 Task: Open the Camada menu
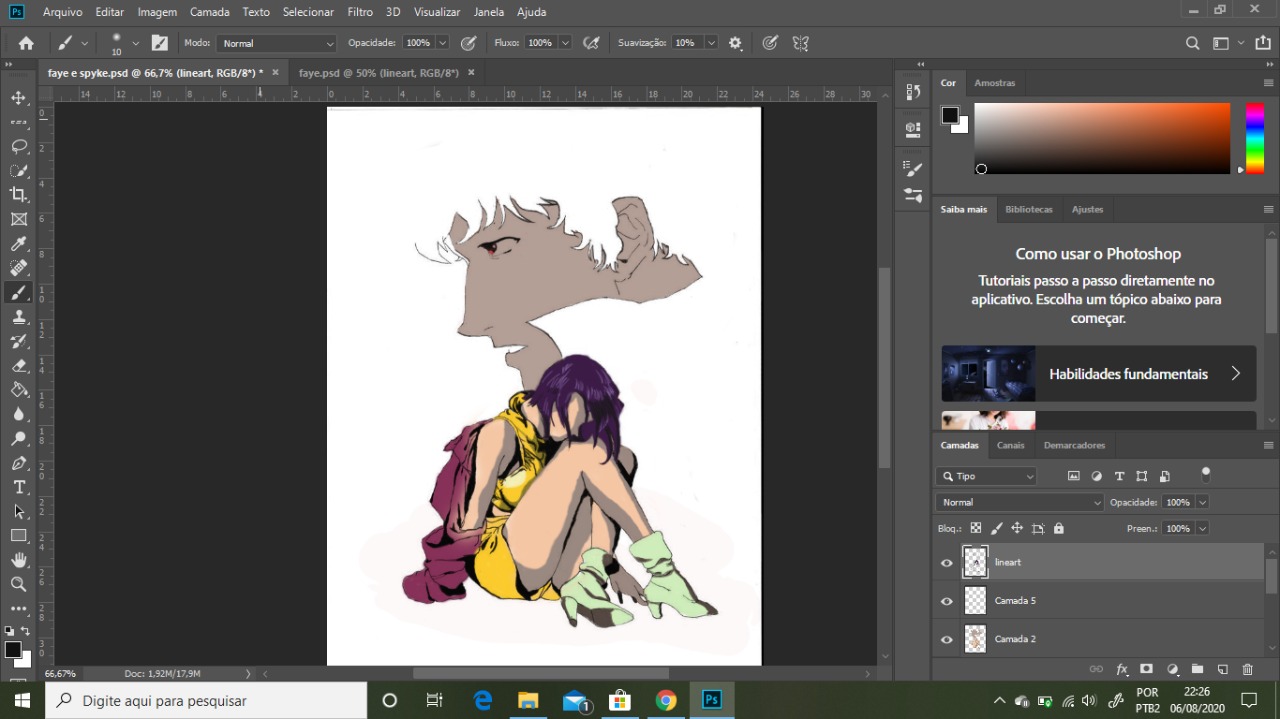click(210, 12)
